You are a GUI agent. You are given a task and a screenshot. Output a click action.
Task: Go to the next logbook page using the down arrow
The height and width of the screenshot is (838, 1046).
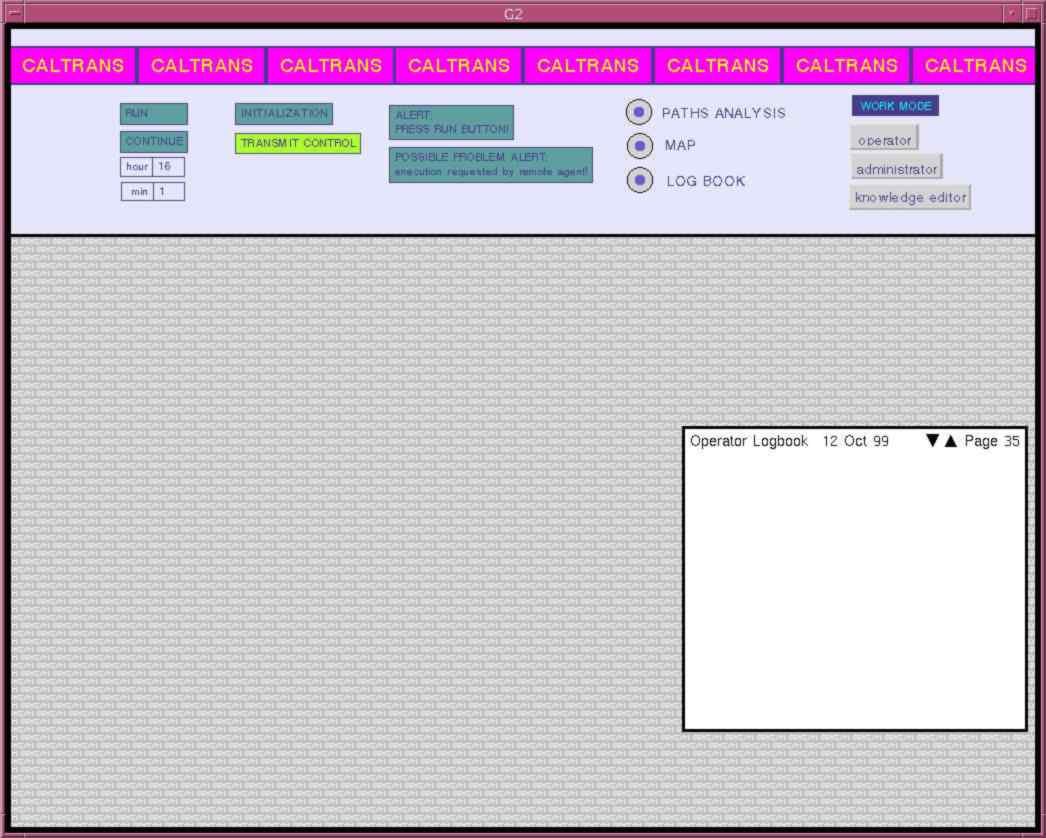(x=933, y=440)
